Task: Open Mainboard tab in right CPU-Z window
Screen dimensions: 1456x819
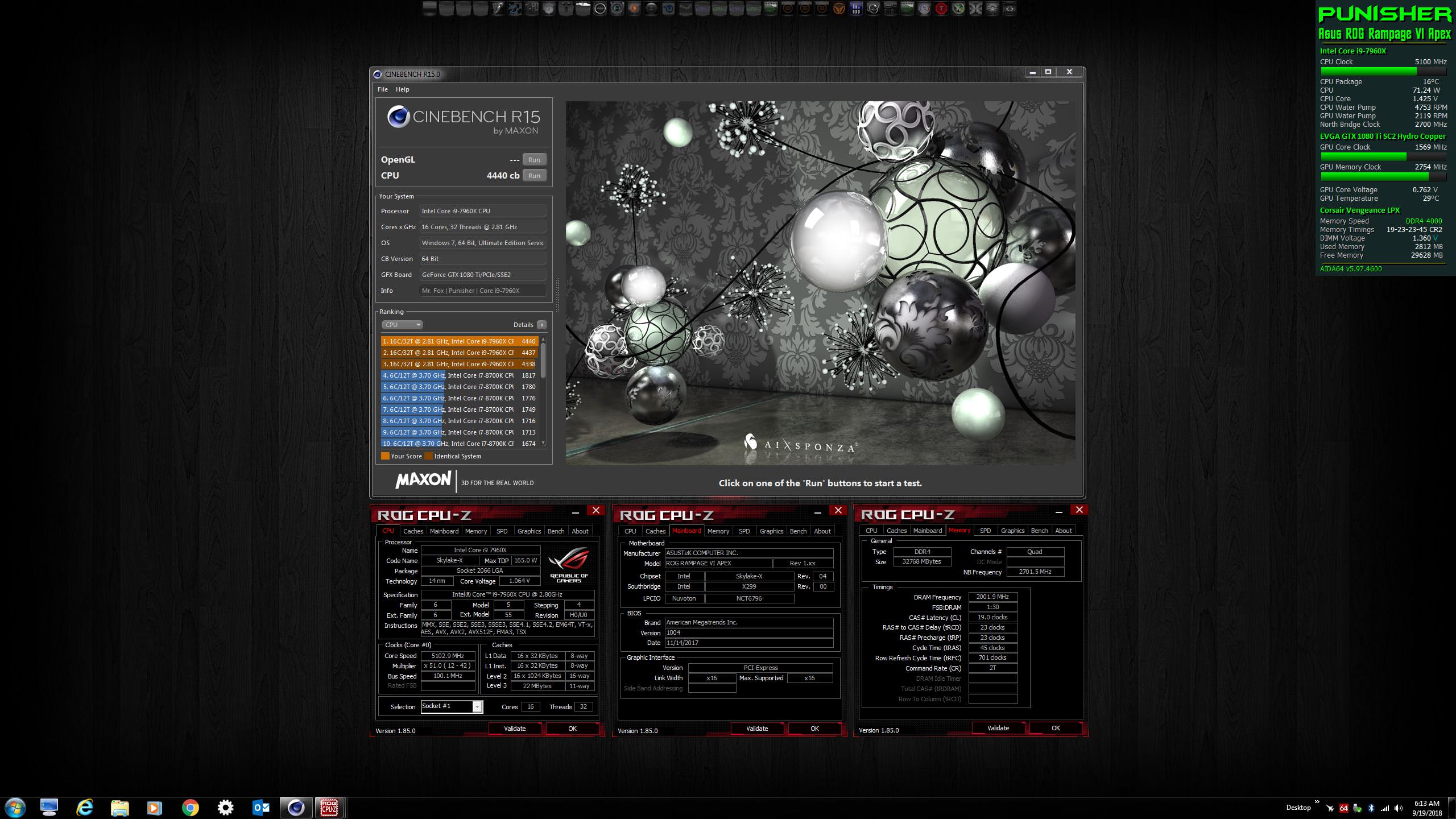Action: (x=927, y=531)
